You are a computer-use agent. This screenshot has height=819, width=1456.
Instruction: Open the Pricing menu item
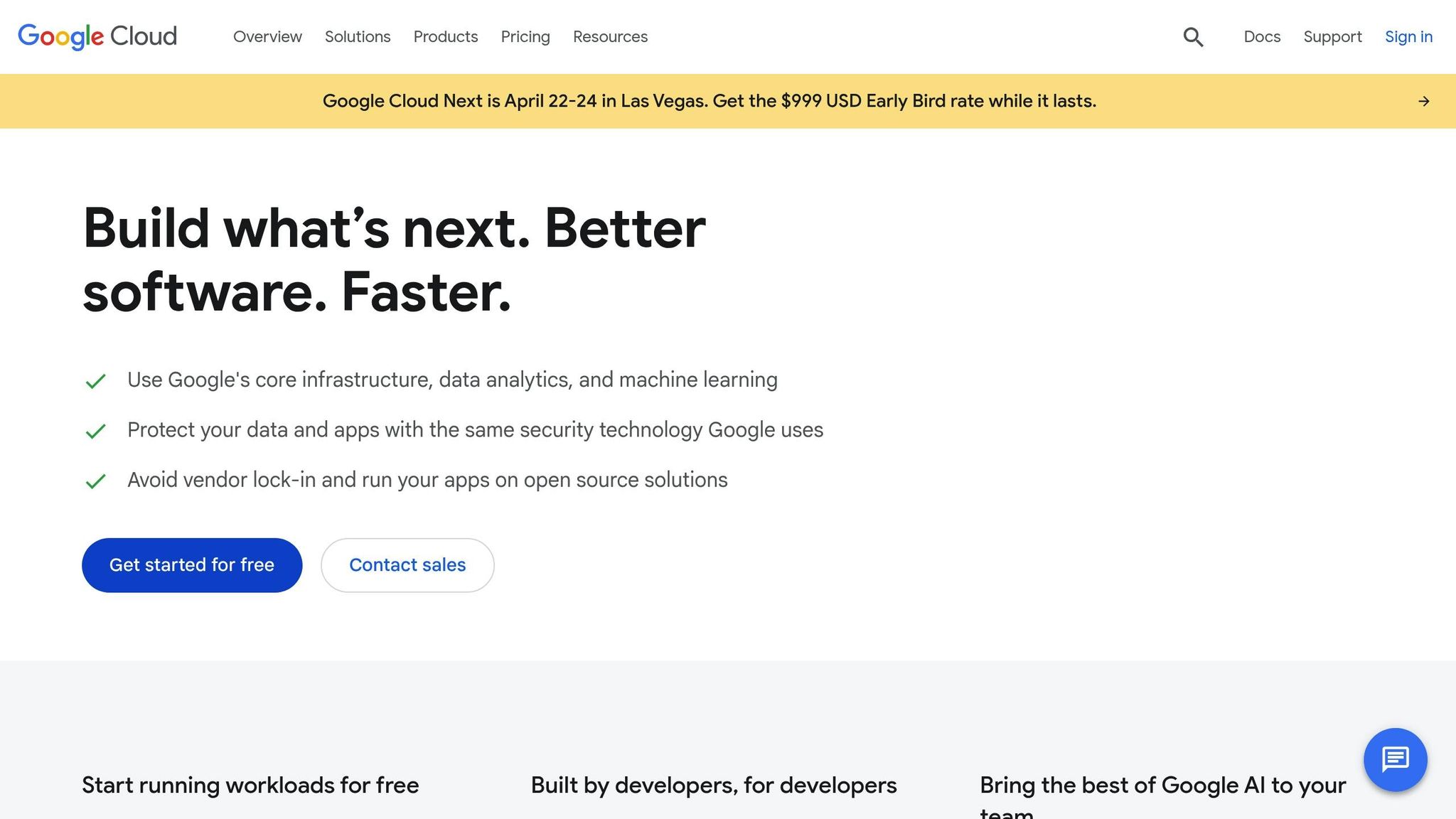coord(525,37)
